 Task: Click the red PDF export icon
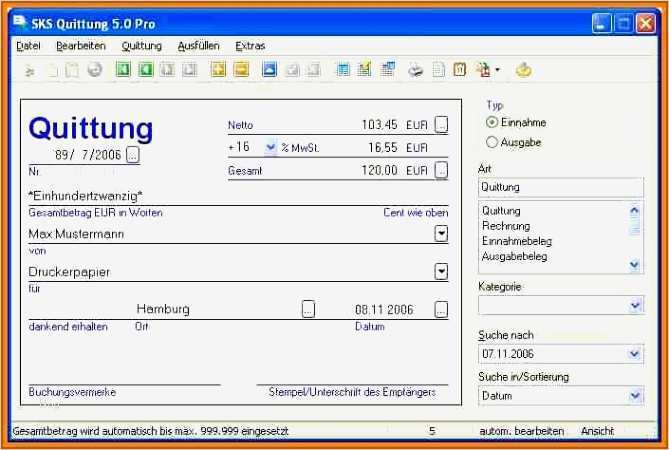click(x=483, y=70)
